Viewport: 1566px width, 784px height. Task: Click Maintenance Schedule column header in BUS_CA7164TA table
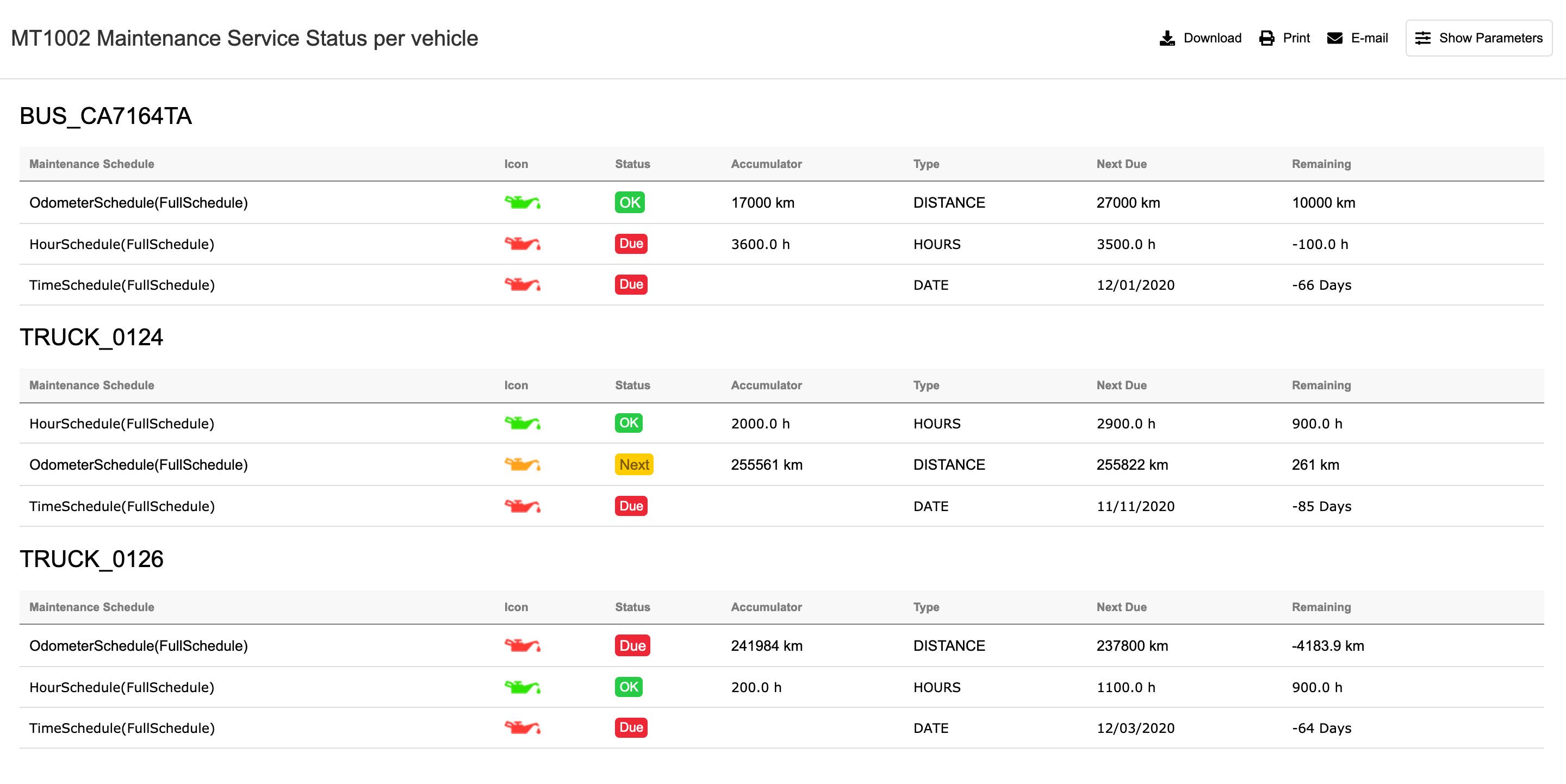click(x=92, y=164)
